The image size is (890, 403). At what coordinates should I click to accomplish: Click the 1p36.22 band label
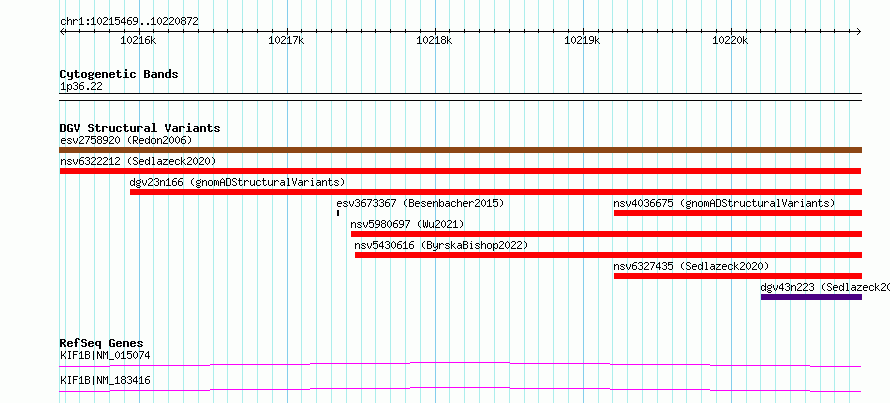pyautogui.click(x=81, y=86)
